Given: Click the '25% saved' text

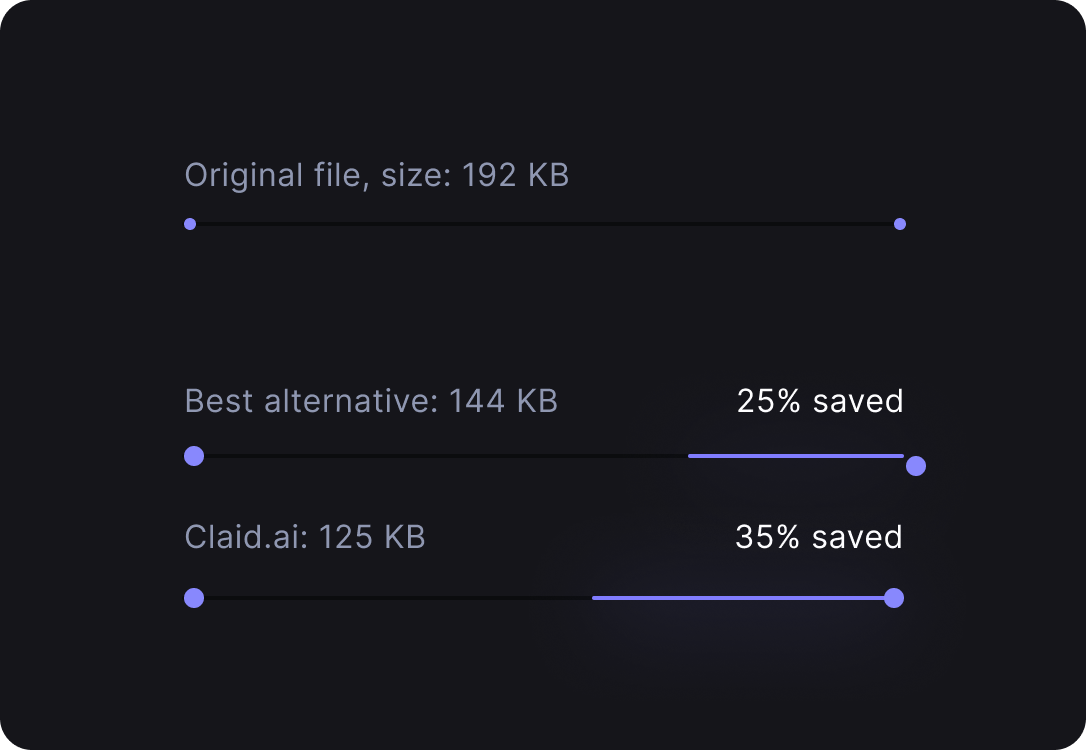Looking at the screenshot, I should [x=820, y=401].
